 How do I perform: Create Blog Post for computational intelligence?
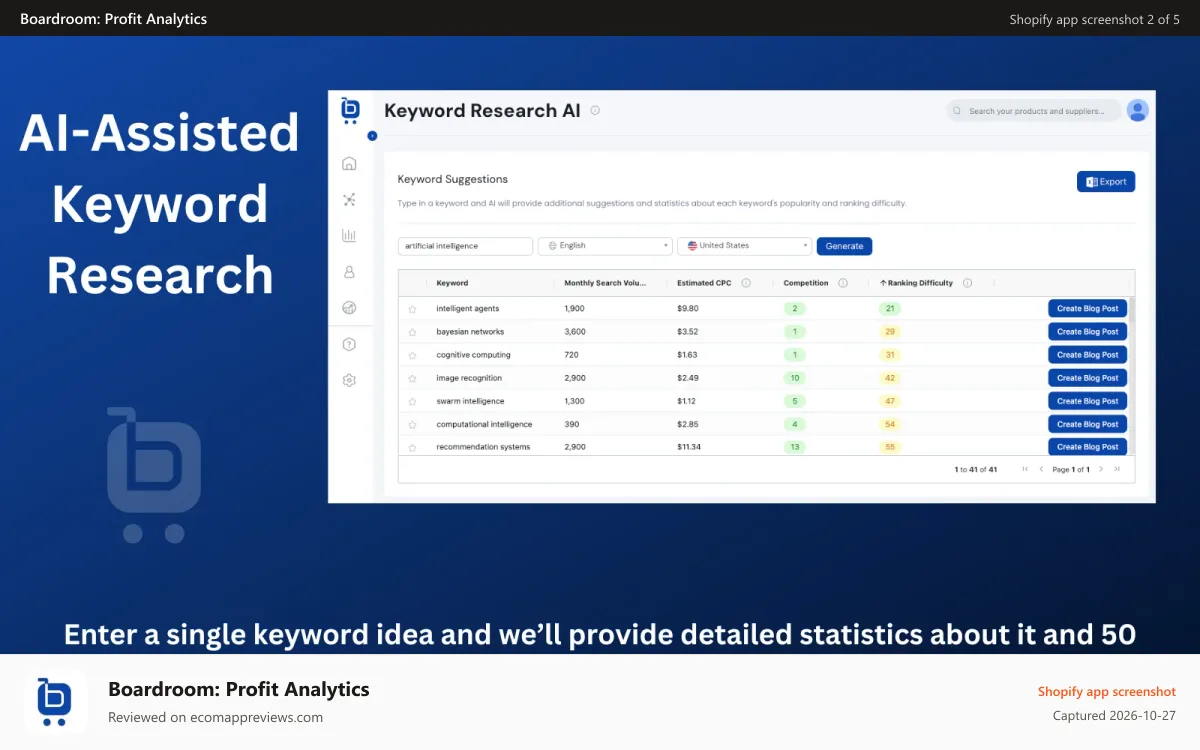(x=1088, y=423)
